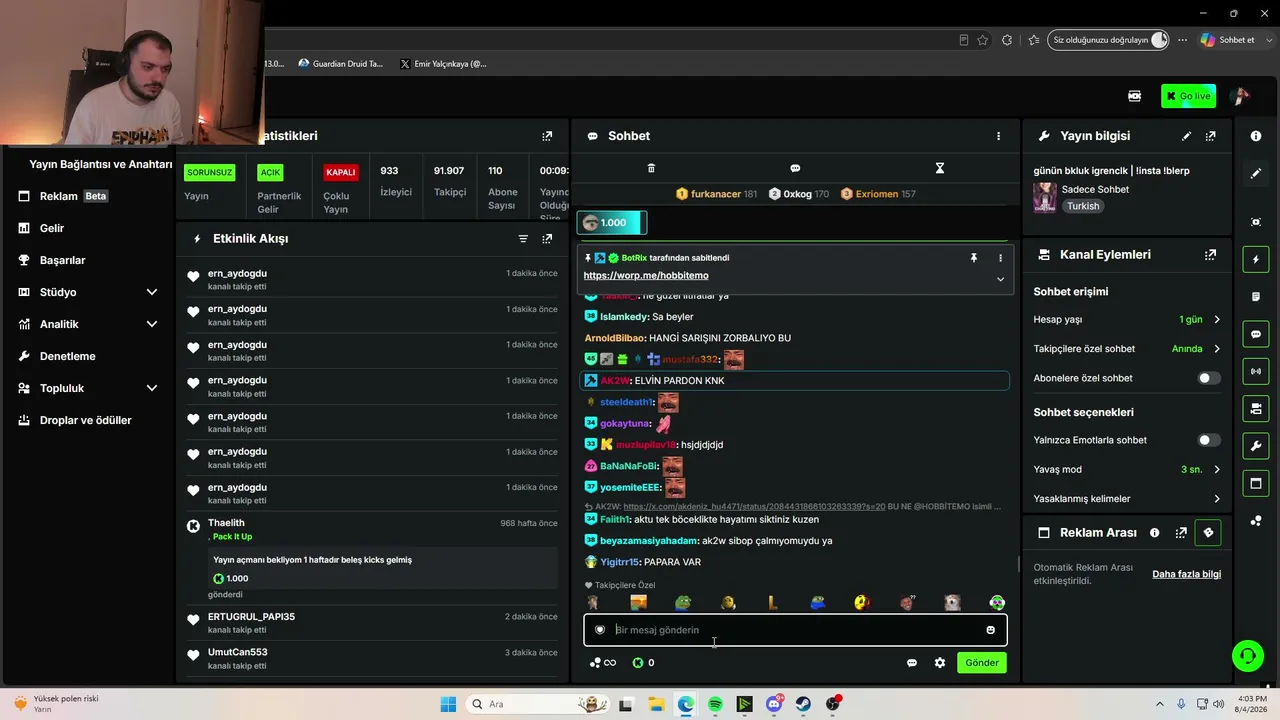1280x720 pixels.
Task: Click the broadcast signal icon in right sidebar
Action: [x=1256, y=371]
